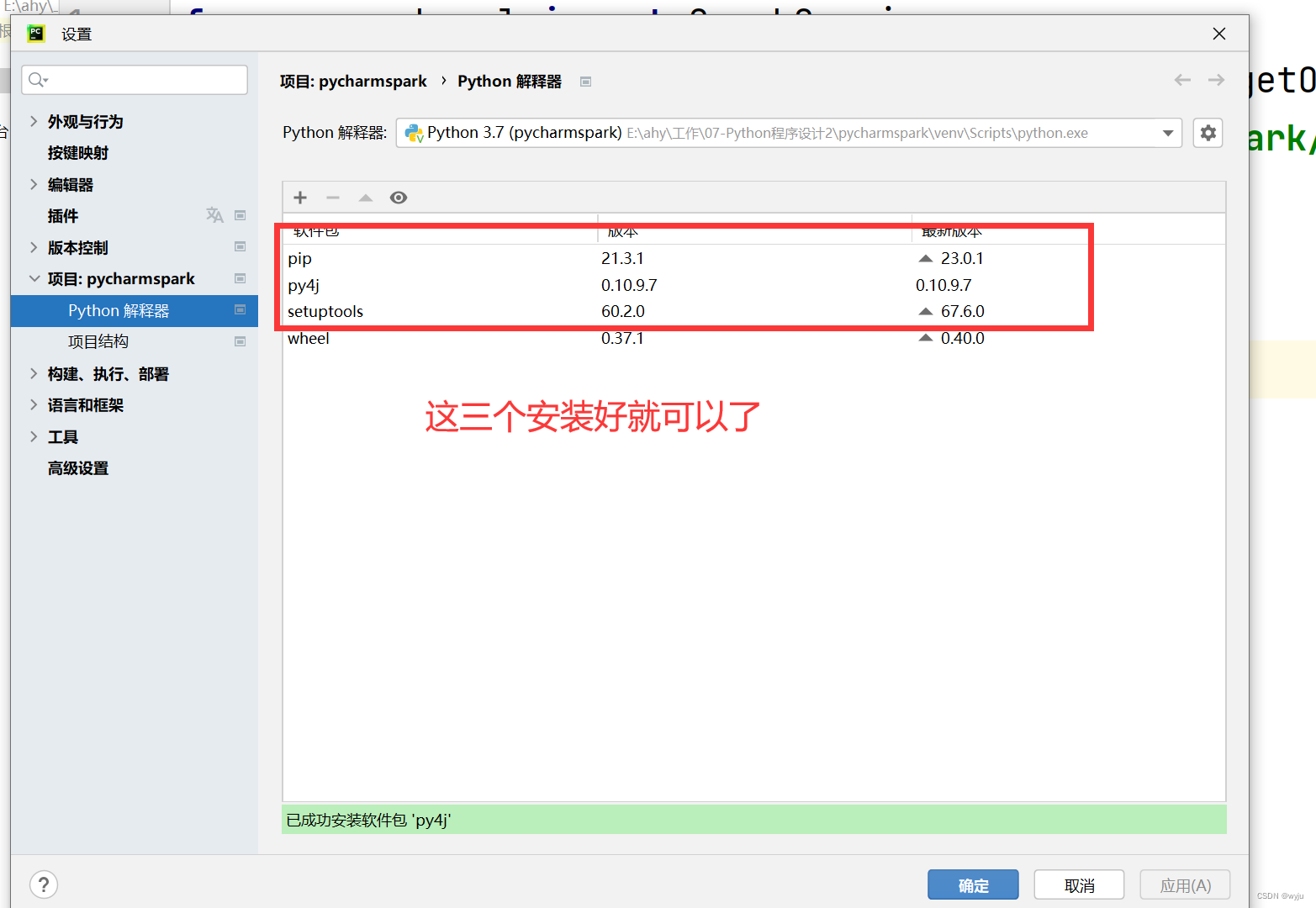Click the upgrade package arrow icon

pyautogui.click(x=365, y=198)
